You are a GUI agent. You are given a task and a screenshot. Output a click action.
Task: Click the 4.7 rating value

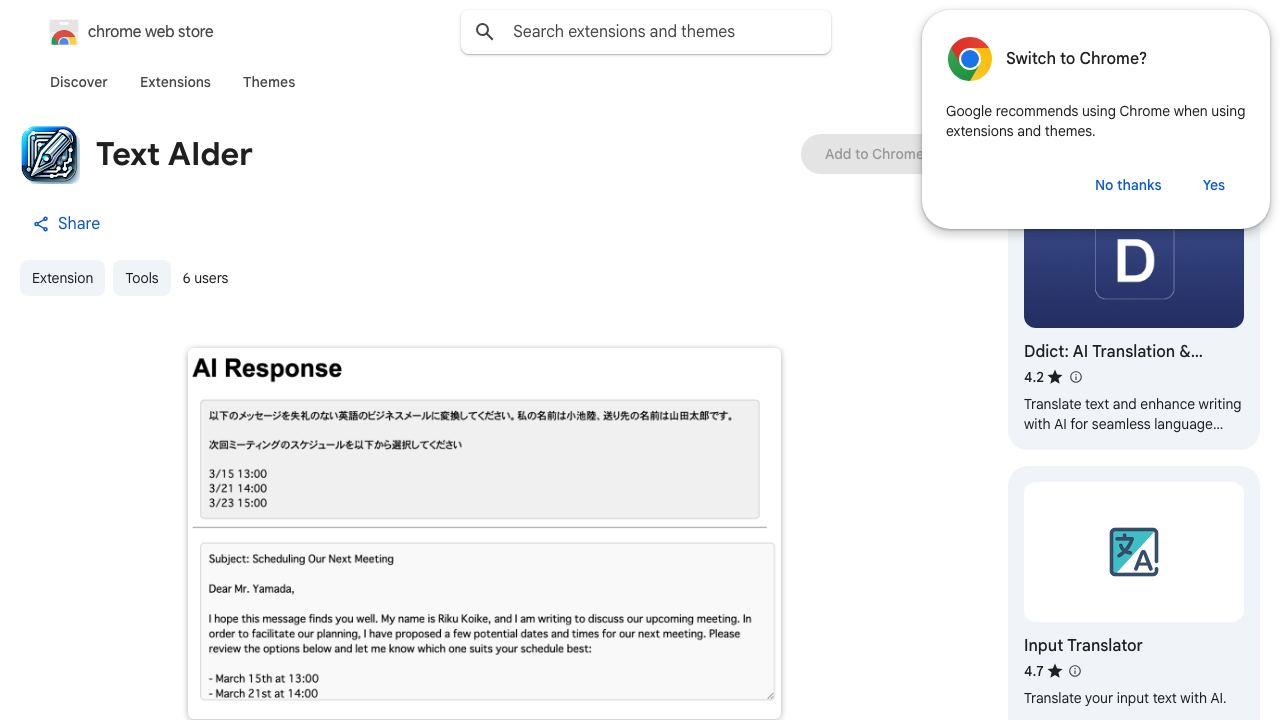coord(1034,671)
